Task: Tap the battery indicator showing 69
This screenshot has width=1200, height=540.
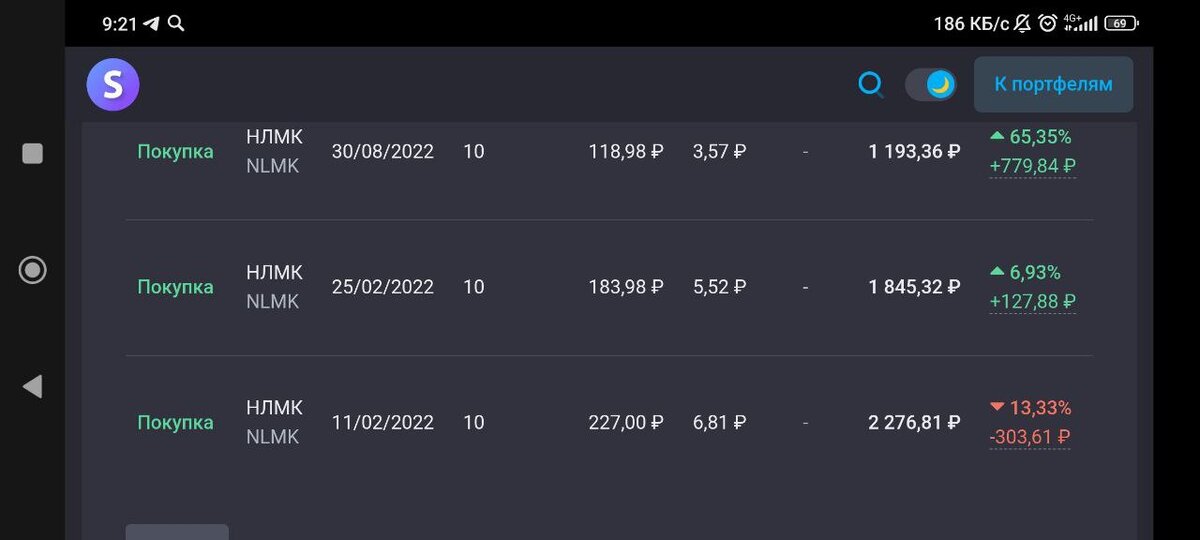Action: point(1121,23)
